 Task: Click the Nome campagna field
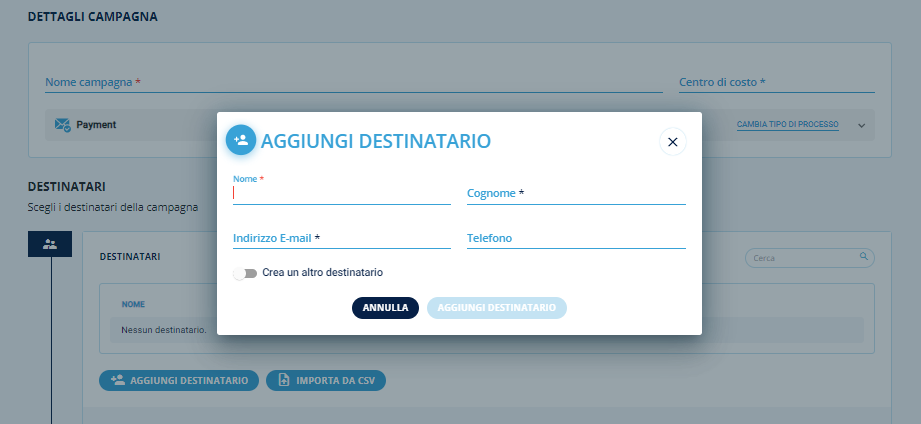pos(353,82)
